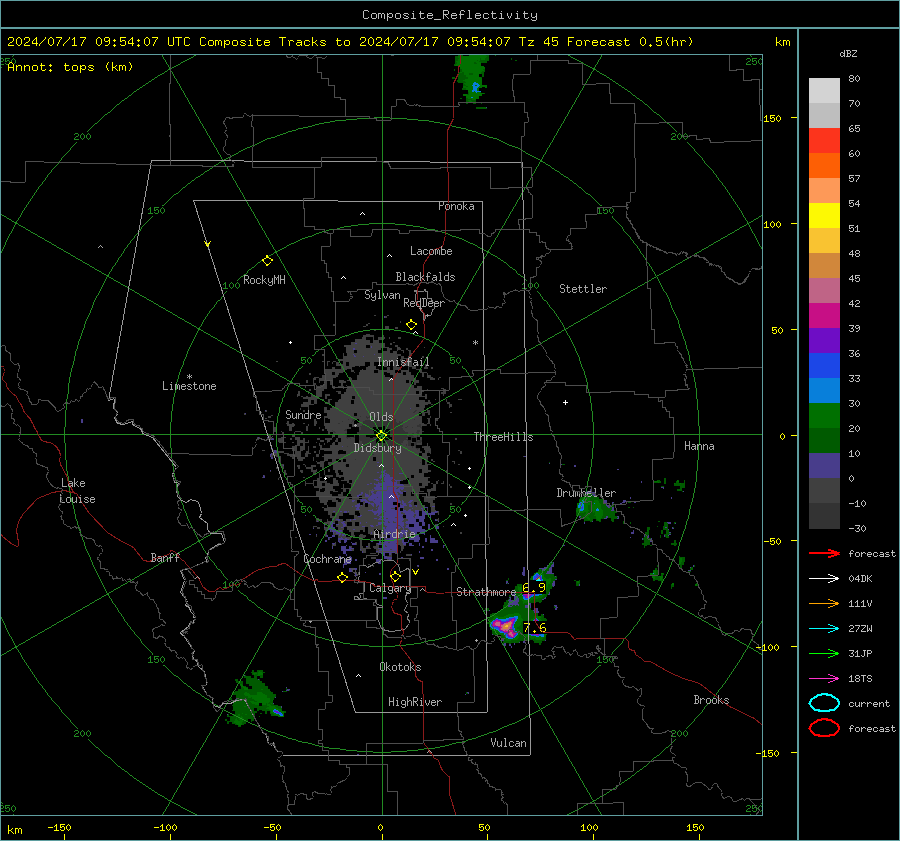Image resolution: width=900 pixels, height=841 pixels.
Task: Click the green storm echo southwest of HighRiver
Action: 253,699
